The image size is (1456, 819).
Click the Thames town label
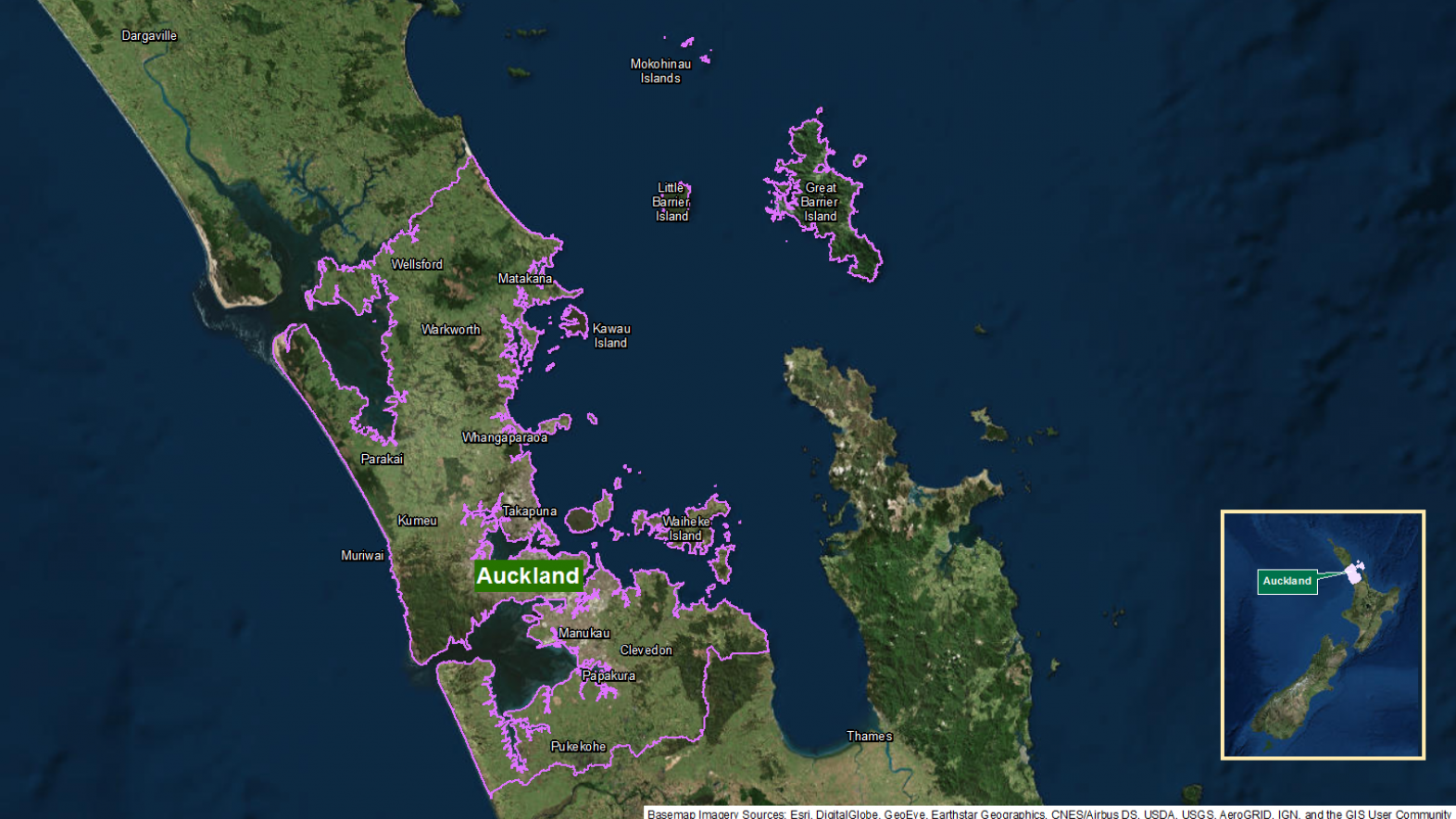click(x=870, y=737)
